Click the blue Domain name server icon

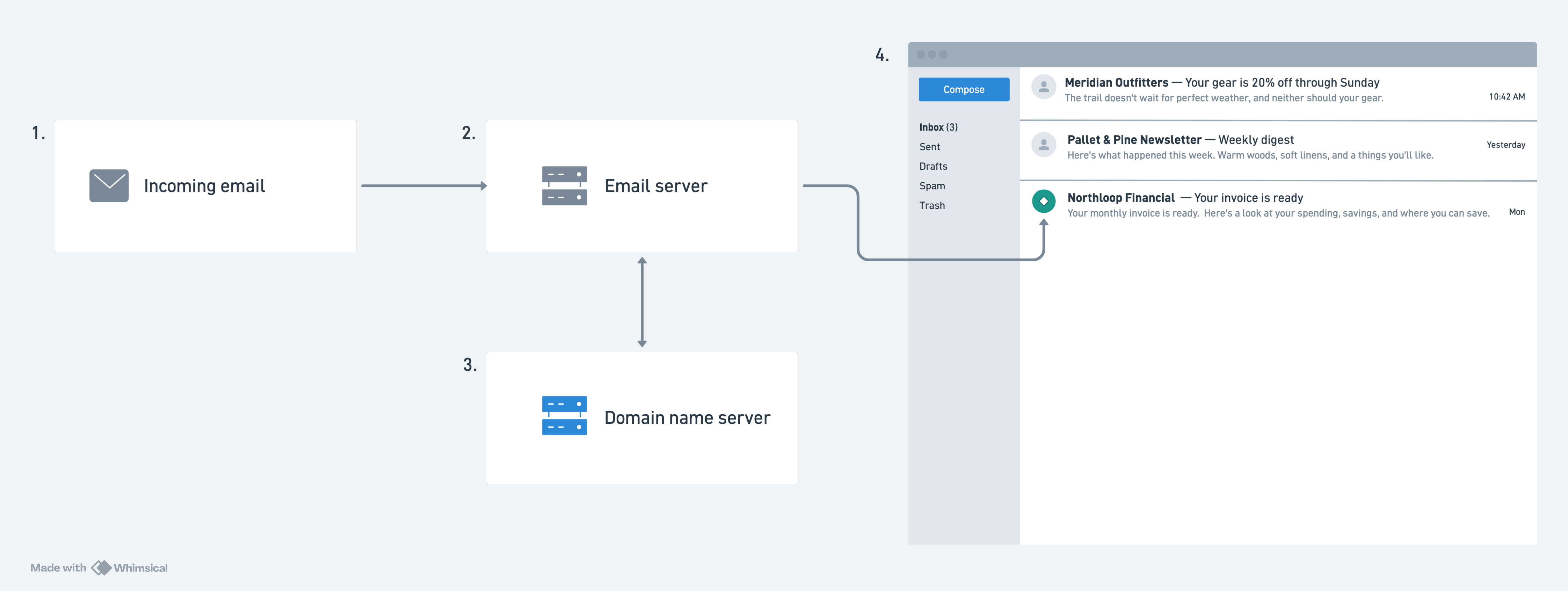564,416
